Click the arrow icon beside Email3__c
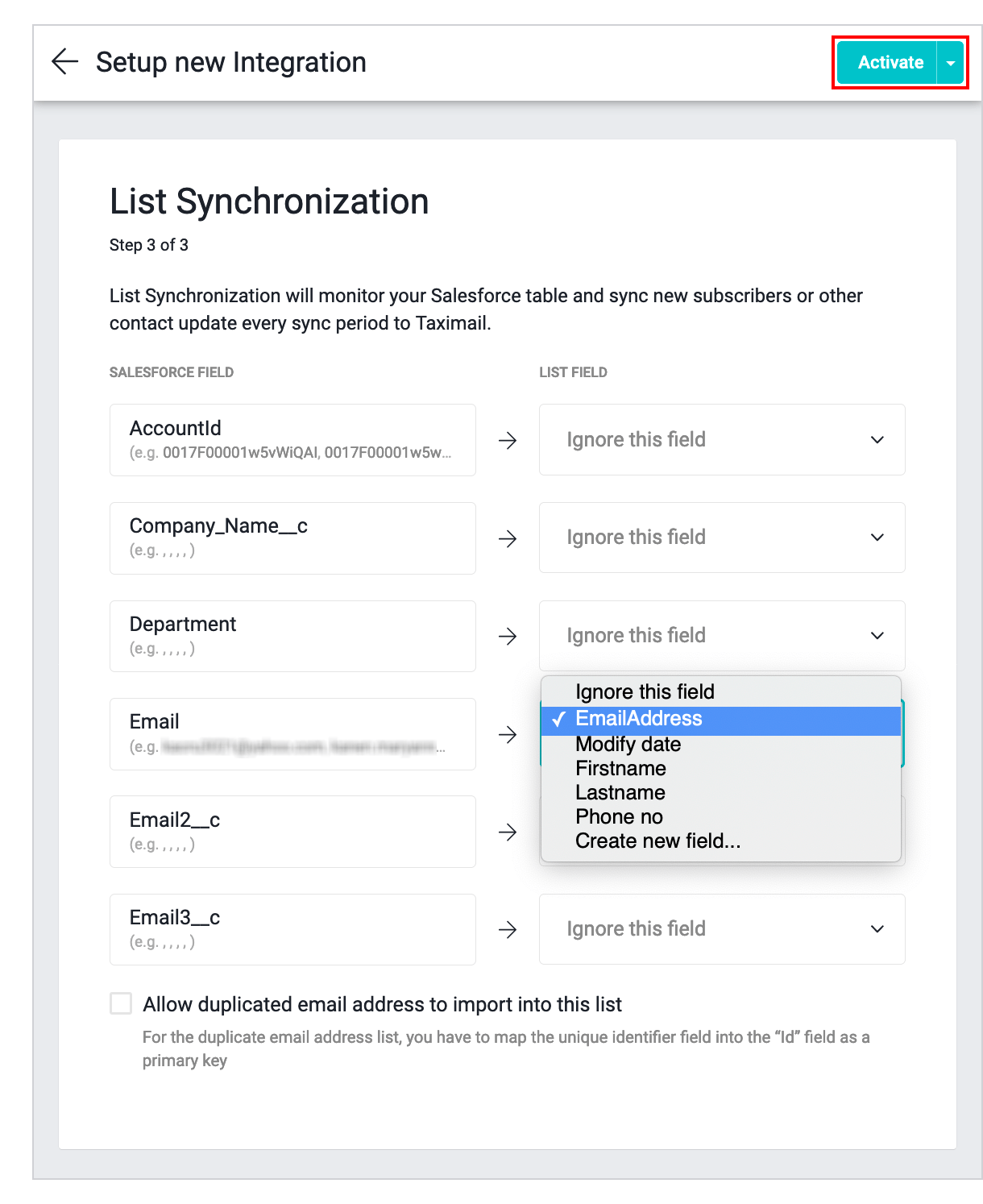Screen dimensions: 983x1204 (x=508, y=930)
